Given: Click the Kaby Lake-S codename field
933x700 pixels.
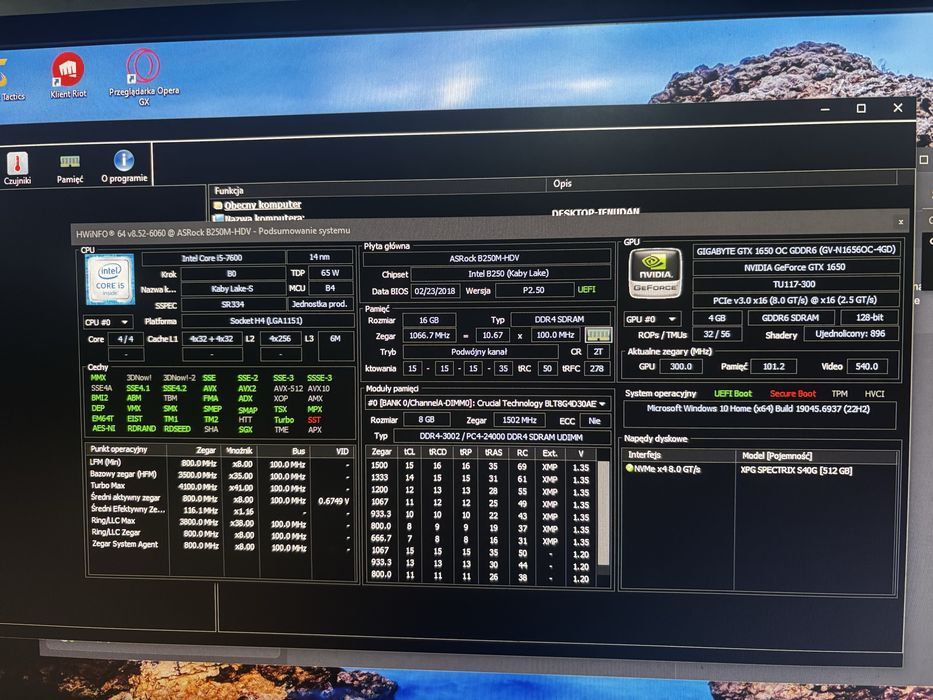Looking at the screenshot, I should coord(233,289).
